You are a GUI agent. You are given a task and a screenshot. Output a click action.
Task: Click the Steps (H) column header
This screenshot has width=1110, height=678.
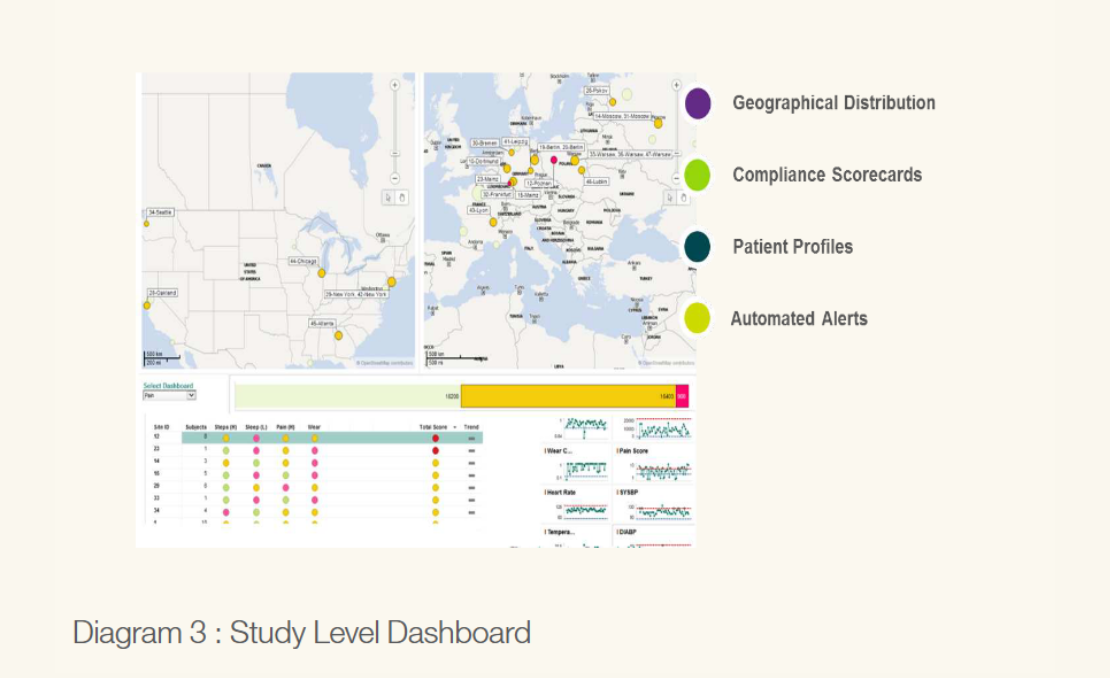point(225,427)
